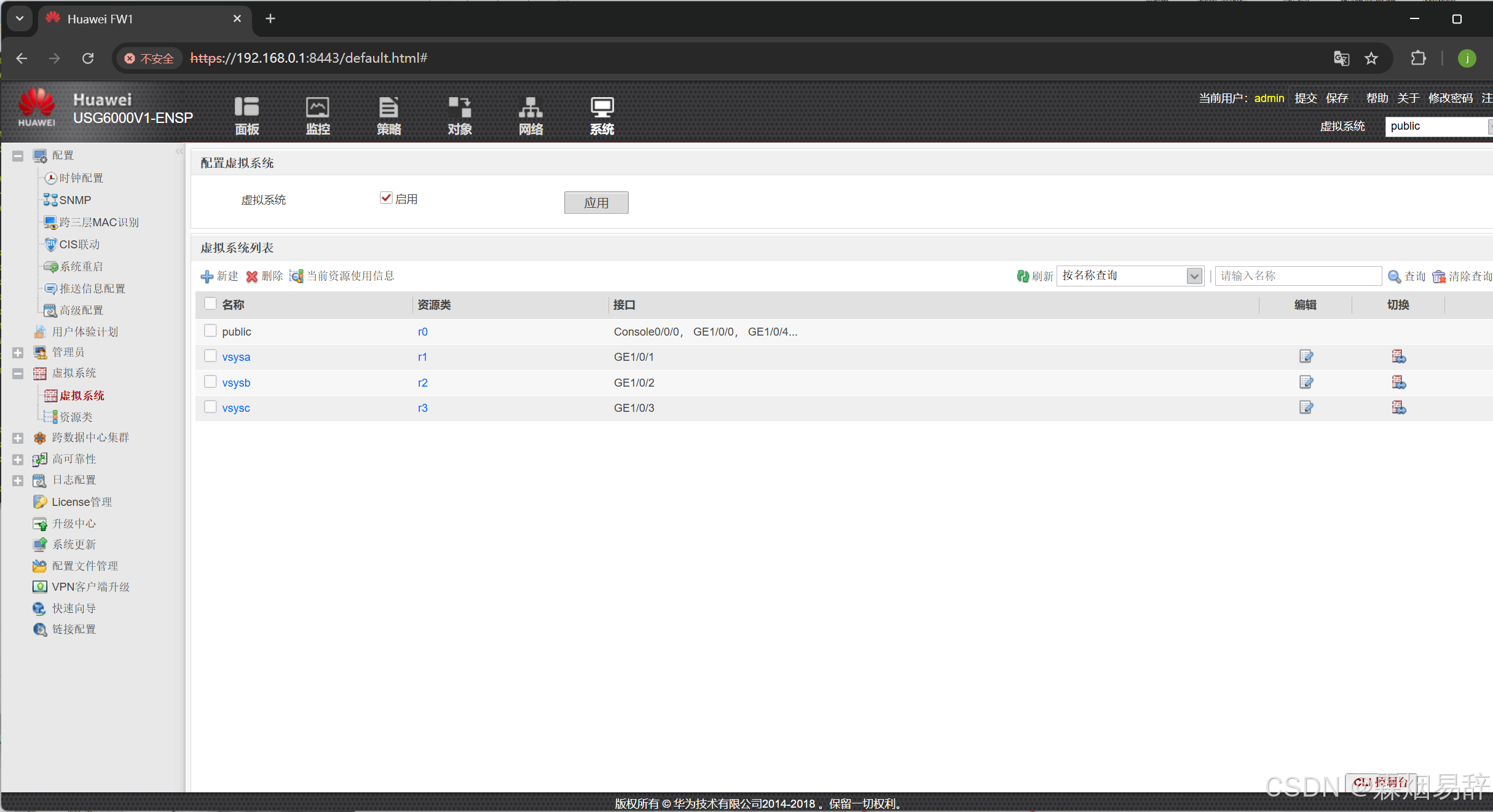Image resolution: width=1493 pixels, height=812 pixels.
Task: Click the new virtual system plus icon
Action: pos(207,277)
